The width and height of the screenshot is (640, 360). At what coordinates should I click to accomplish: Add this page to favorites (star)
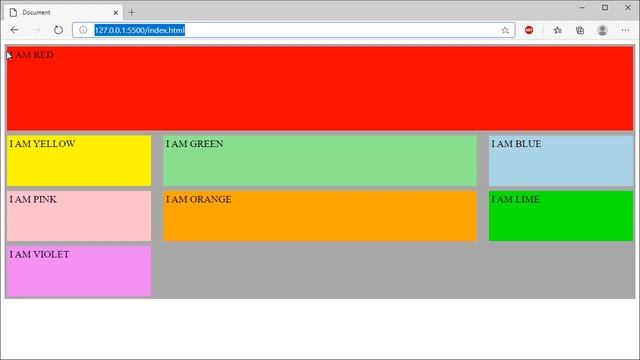click(505, 30)
